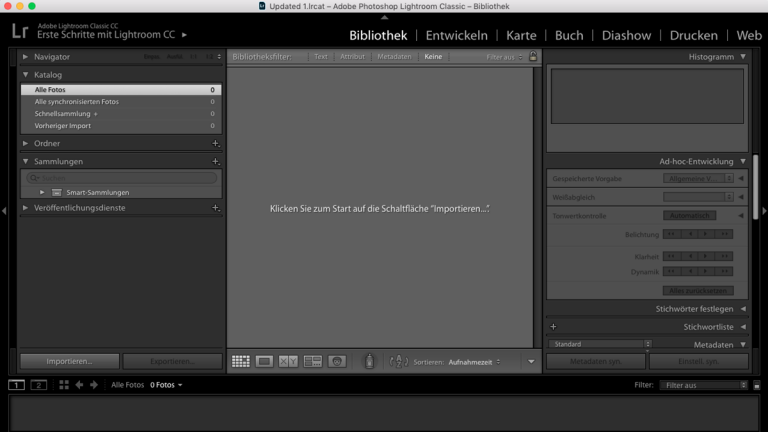Open Weißabgleich dropdown
Image resolution: width=768 pixels, height=432 pixels.
pyautogui.click(x=698, y=197)
